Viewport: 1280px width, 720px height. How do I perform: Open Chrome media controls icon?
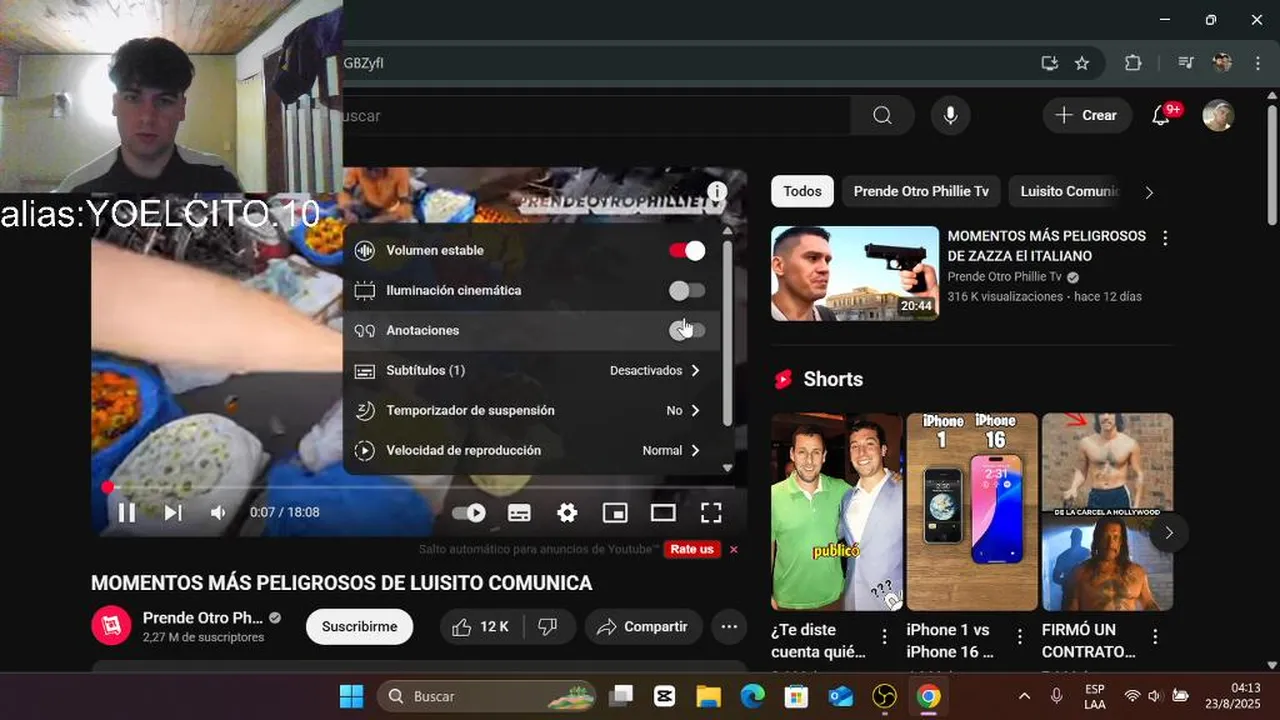[x=1186, y=63]
